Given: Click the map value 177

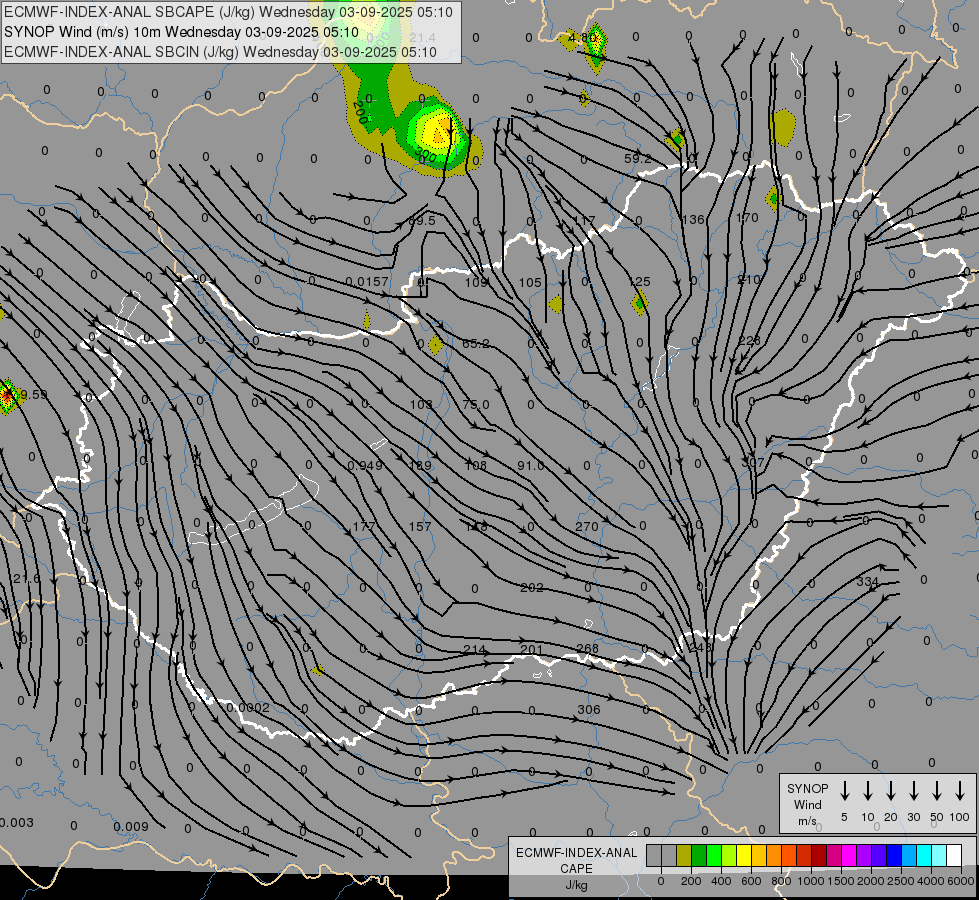Looking at the screenshot, I should pyautogui.click(x=364, y=527).
